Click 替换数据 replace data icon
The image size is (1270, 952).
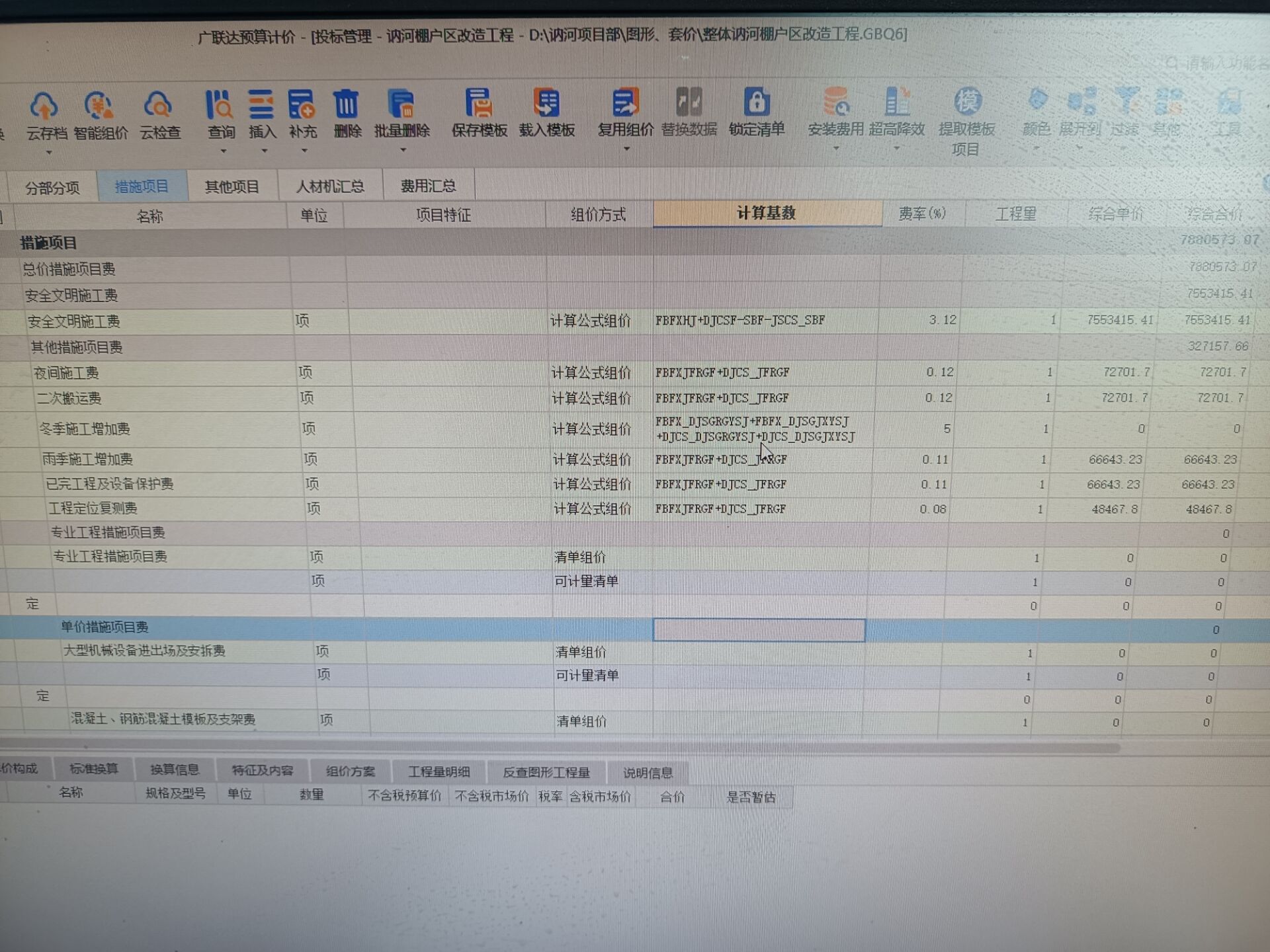pos(689,102)
